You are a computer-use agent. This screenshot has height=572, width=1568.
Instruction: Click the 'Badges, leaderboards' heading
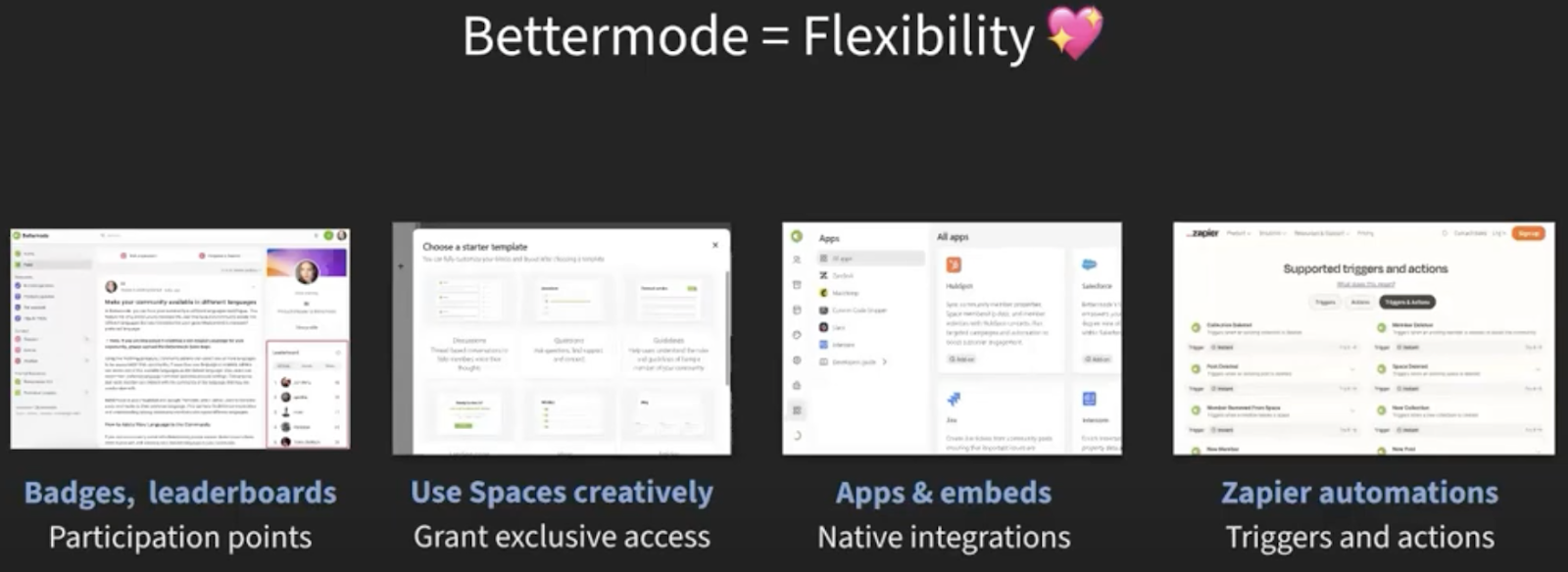tap(180, 492)
